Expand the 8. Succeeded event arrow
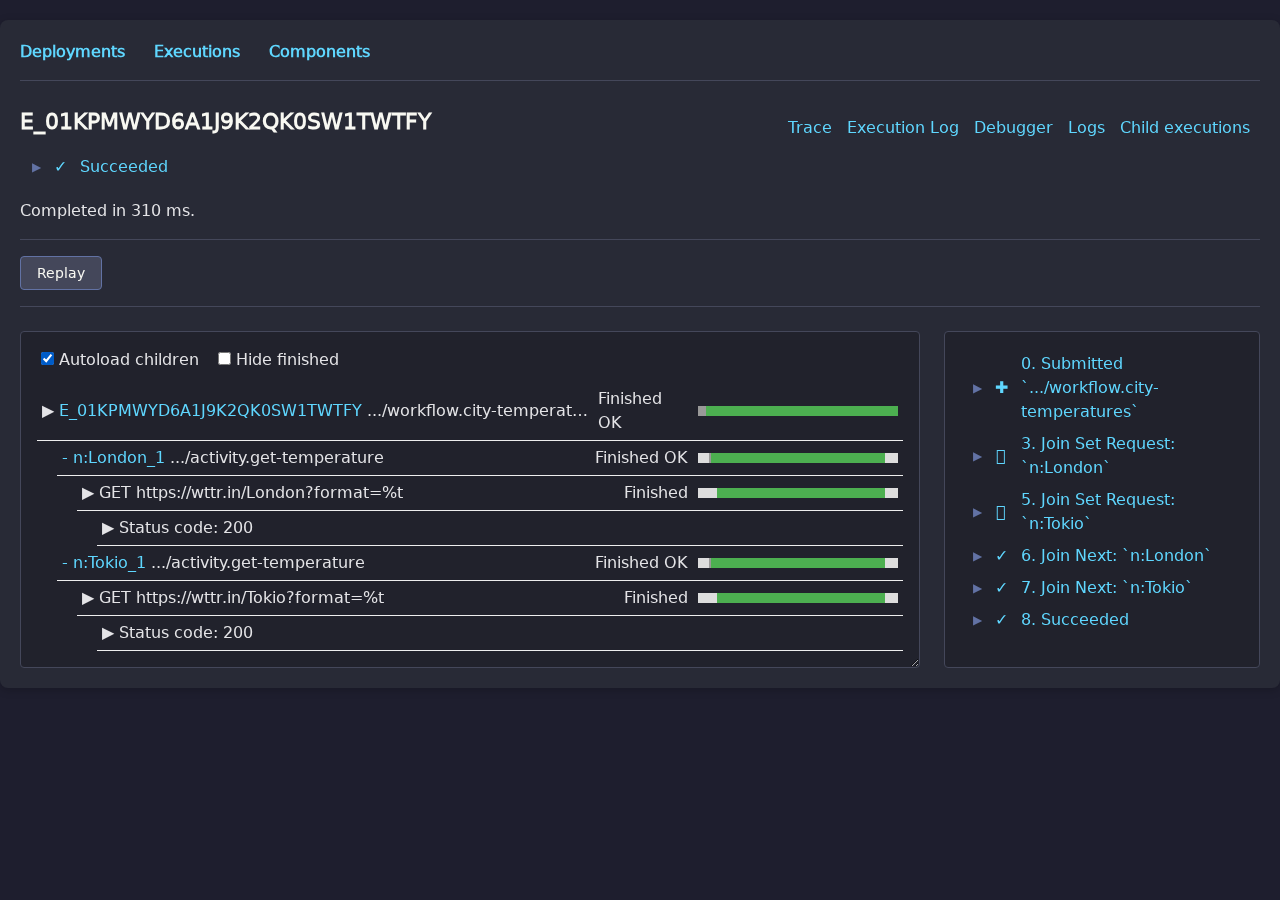 coord(978,620)
